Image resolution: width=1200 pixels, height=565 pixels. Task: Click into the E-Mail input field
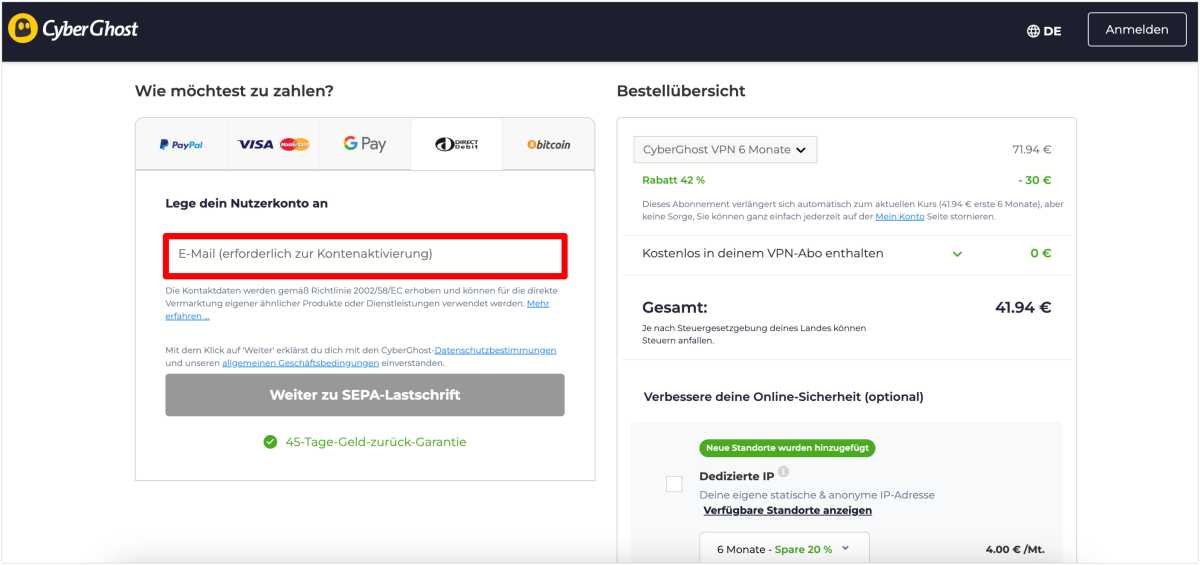365,255
